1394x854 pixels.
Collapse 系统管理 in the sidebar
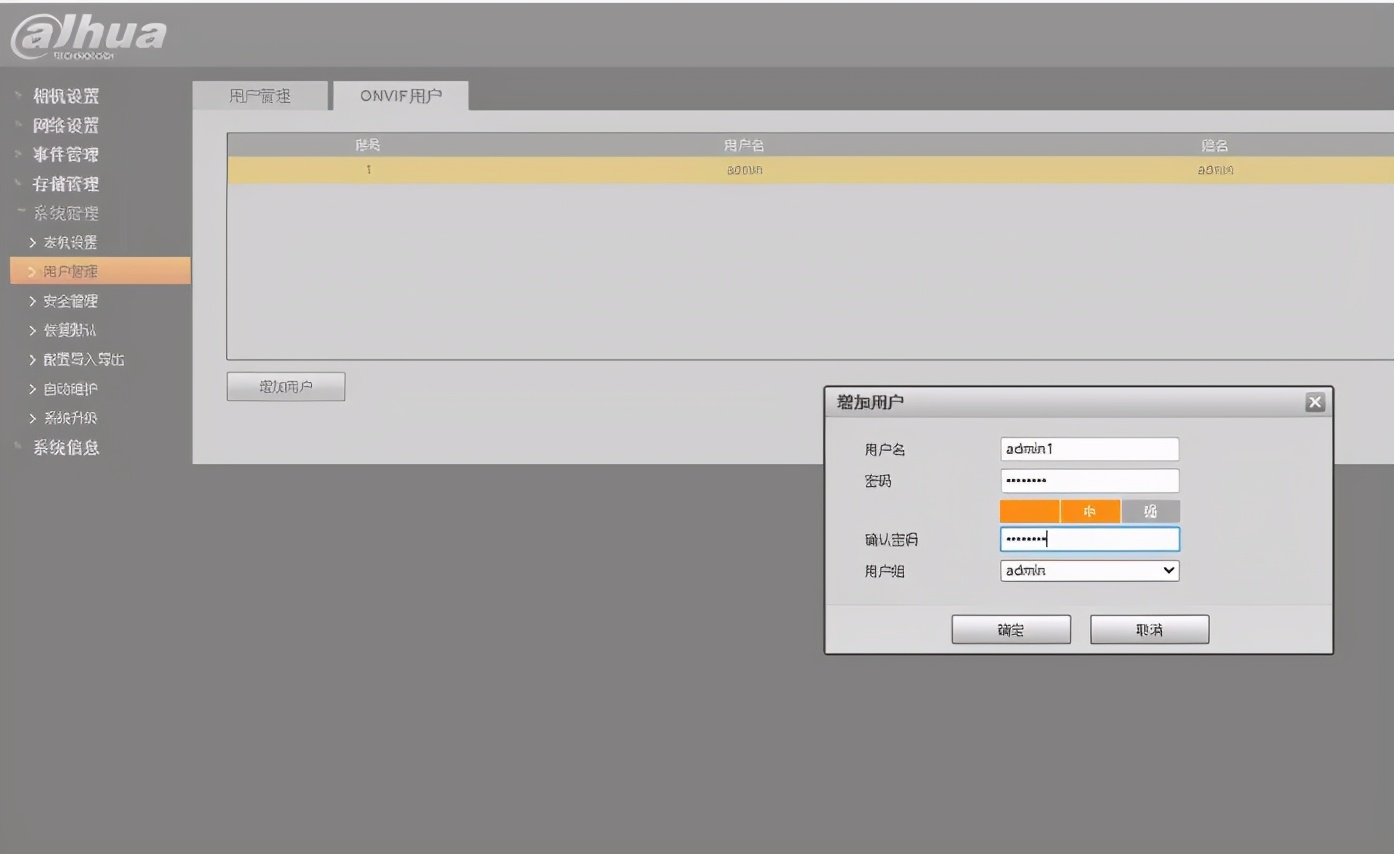[66, 213]
